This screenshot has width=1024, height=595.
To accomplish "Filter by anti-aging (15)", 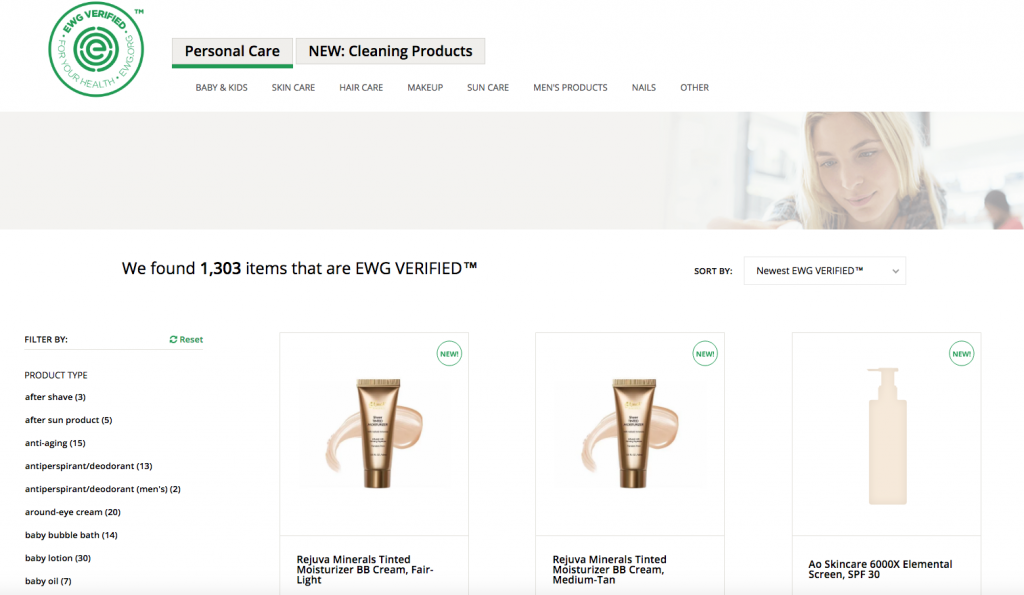I will 56,443.
